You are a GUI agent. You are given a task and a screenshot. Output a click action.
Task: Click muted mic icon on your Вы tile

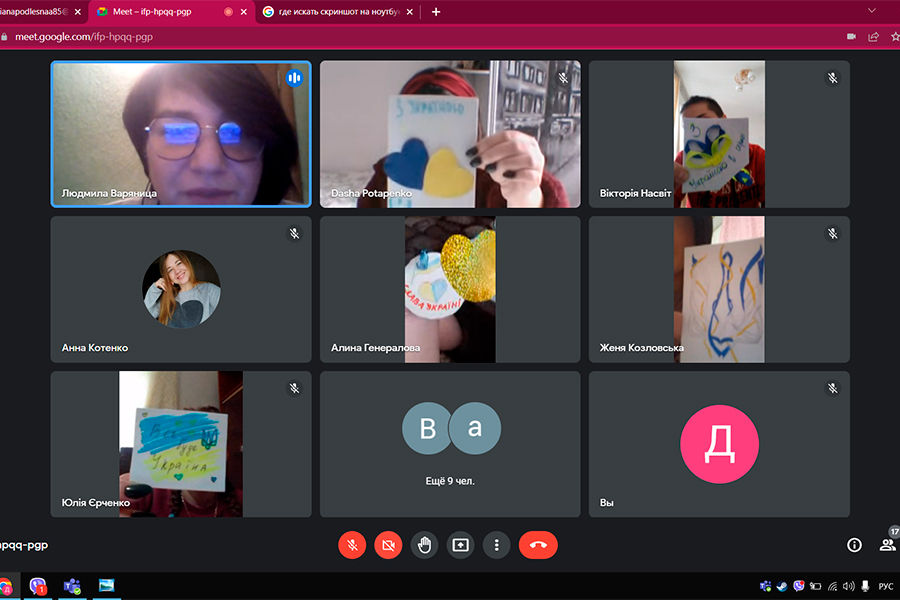pos(832,389)
